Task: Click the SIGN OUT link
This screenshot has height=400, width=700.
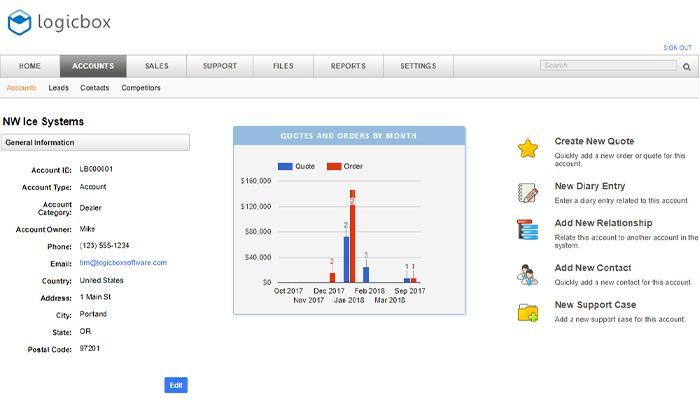Action: pyautogui.click(x=677, y=48)
